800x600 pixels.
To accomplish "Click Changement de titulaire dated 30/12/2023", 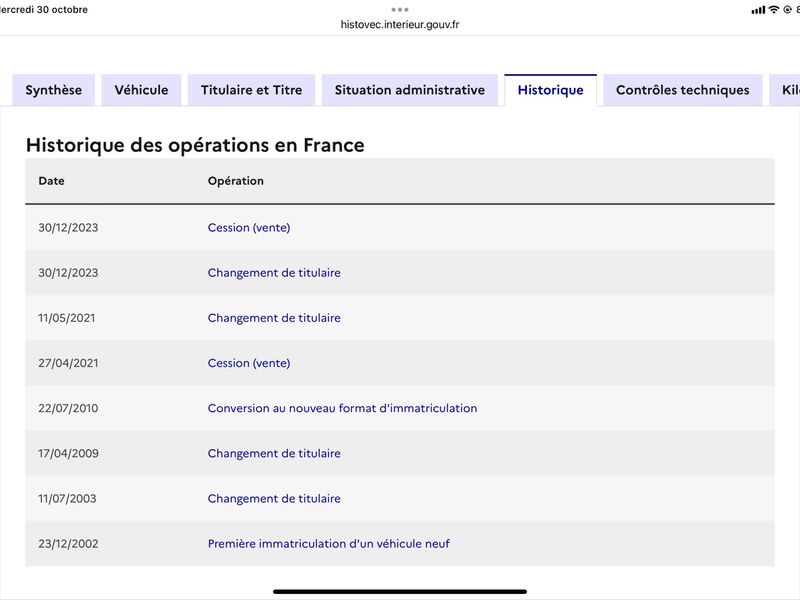I will point(274,273).
